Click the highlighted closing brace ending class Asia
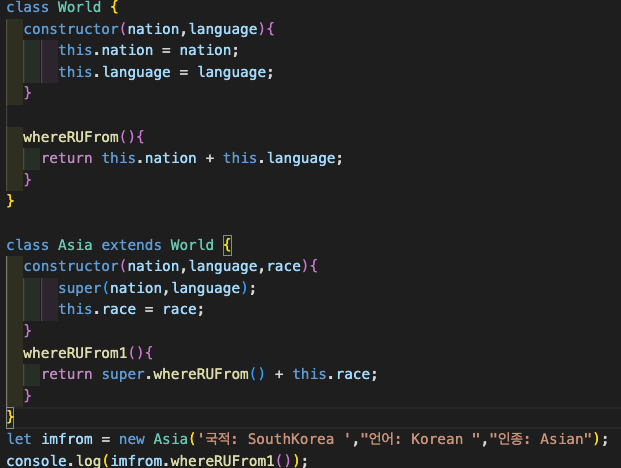 pyautogui.click(x=10, y=417)
